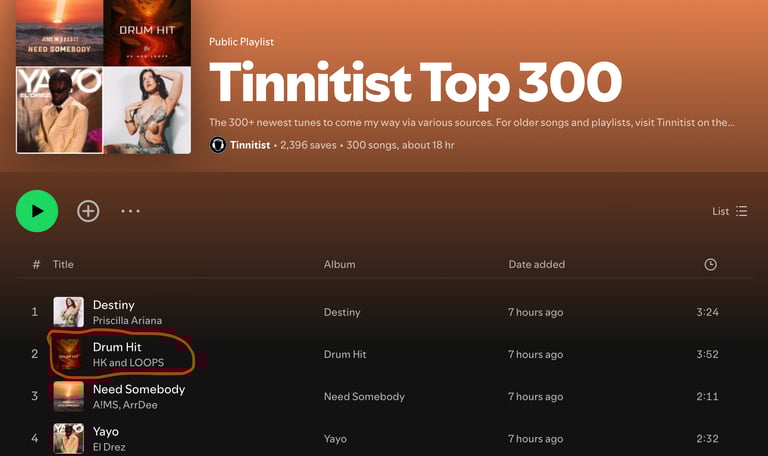Click track number 3 for Need Somebody
The height and width of the screenshot is (456, 768).
pyautogui.click(x=35, y=396)
